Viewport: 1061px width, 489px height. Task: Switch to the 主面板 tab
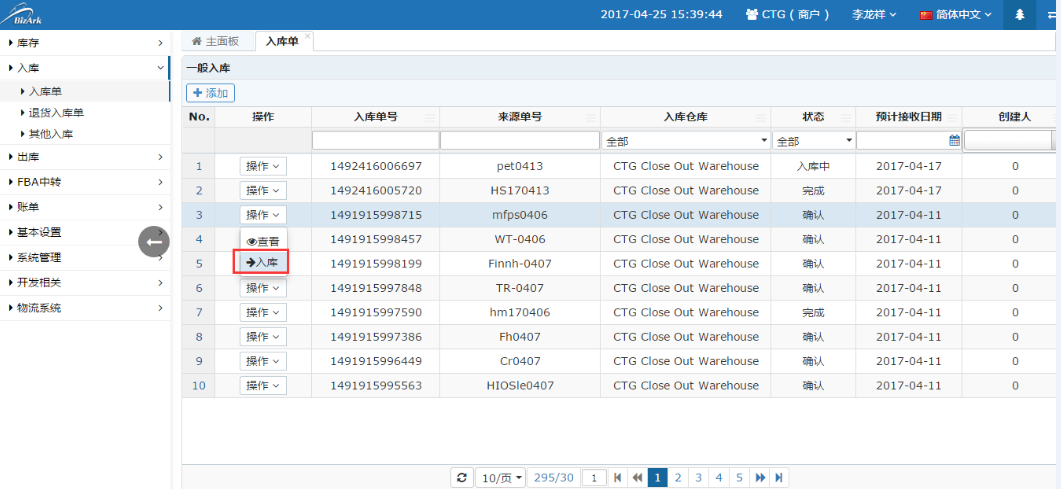216,41
